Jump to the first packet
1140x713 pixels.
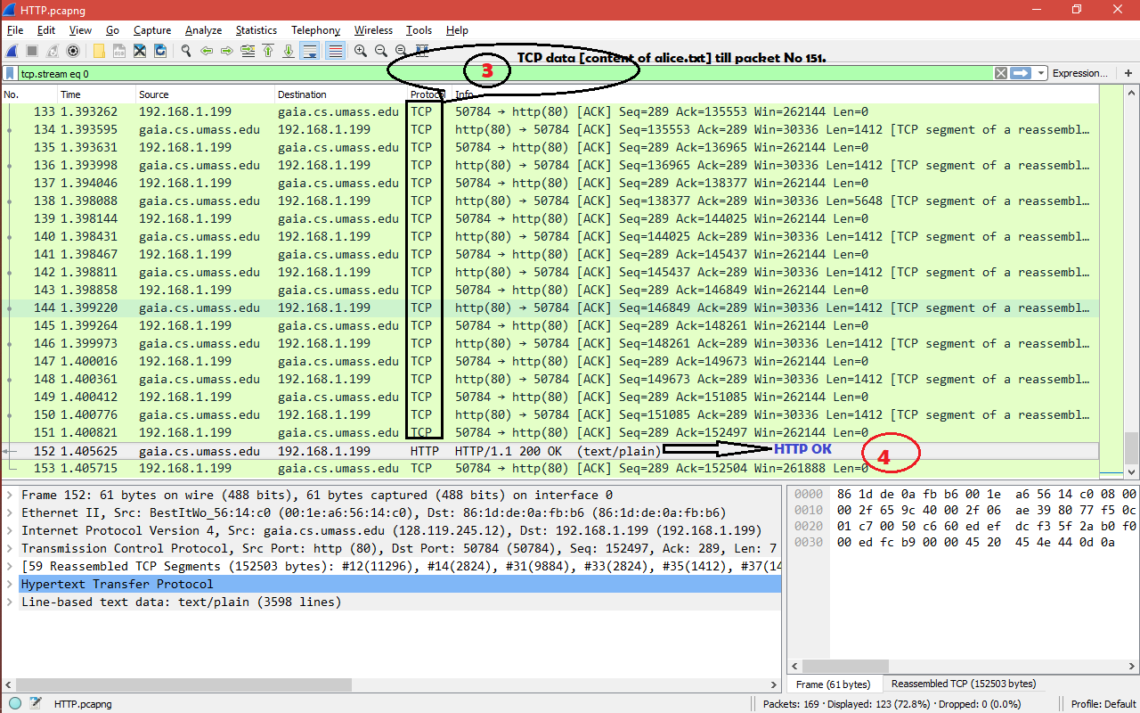[x=268, y=51]
